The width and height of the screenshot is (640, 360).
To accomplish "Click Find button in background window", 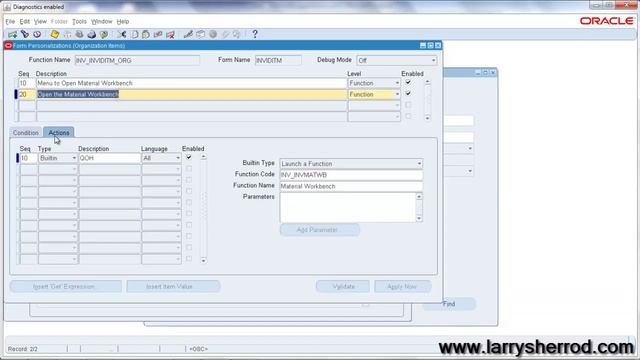I will click(449, 304).
